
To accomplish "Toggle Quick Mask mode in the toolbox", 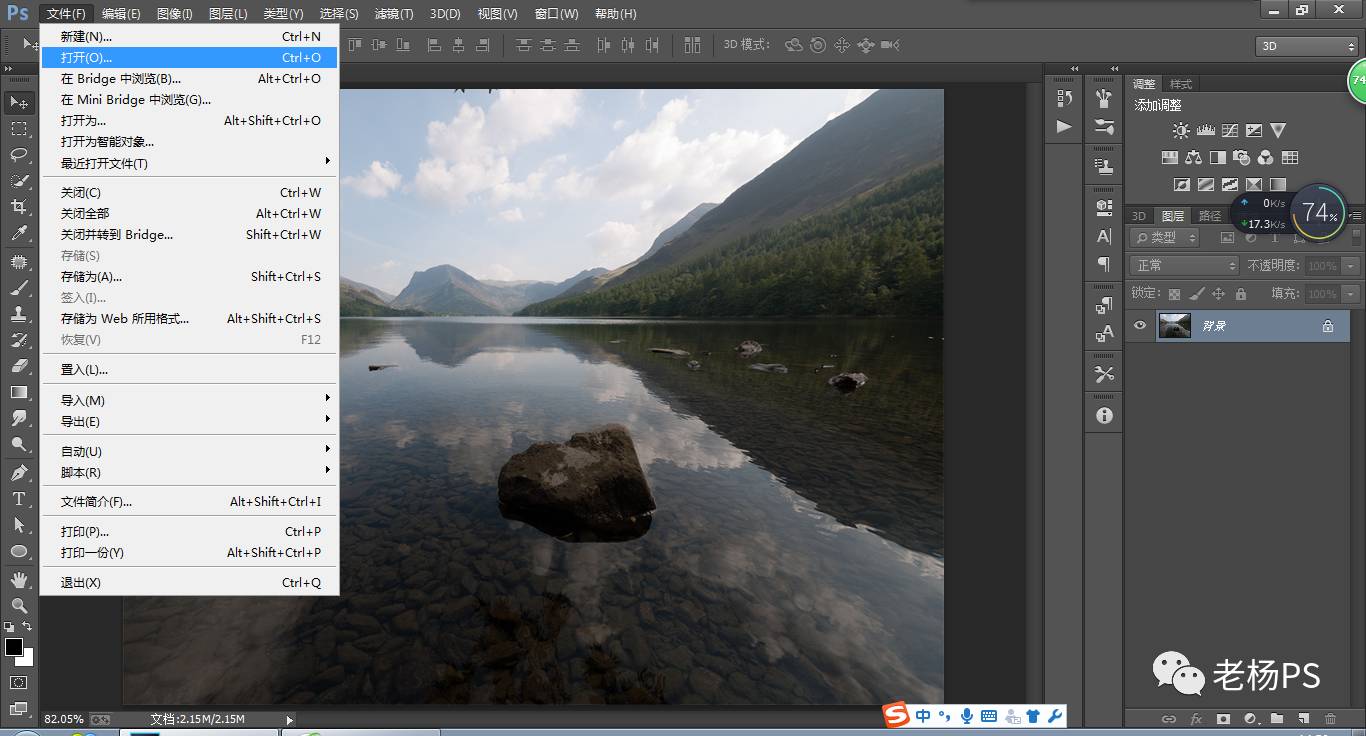I will 19,682.
